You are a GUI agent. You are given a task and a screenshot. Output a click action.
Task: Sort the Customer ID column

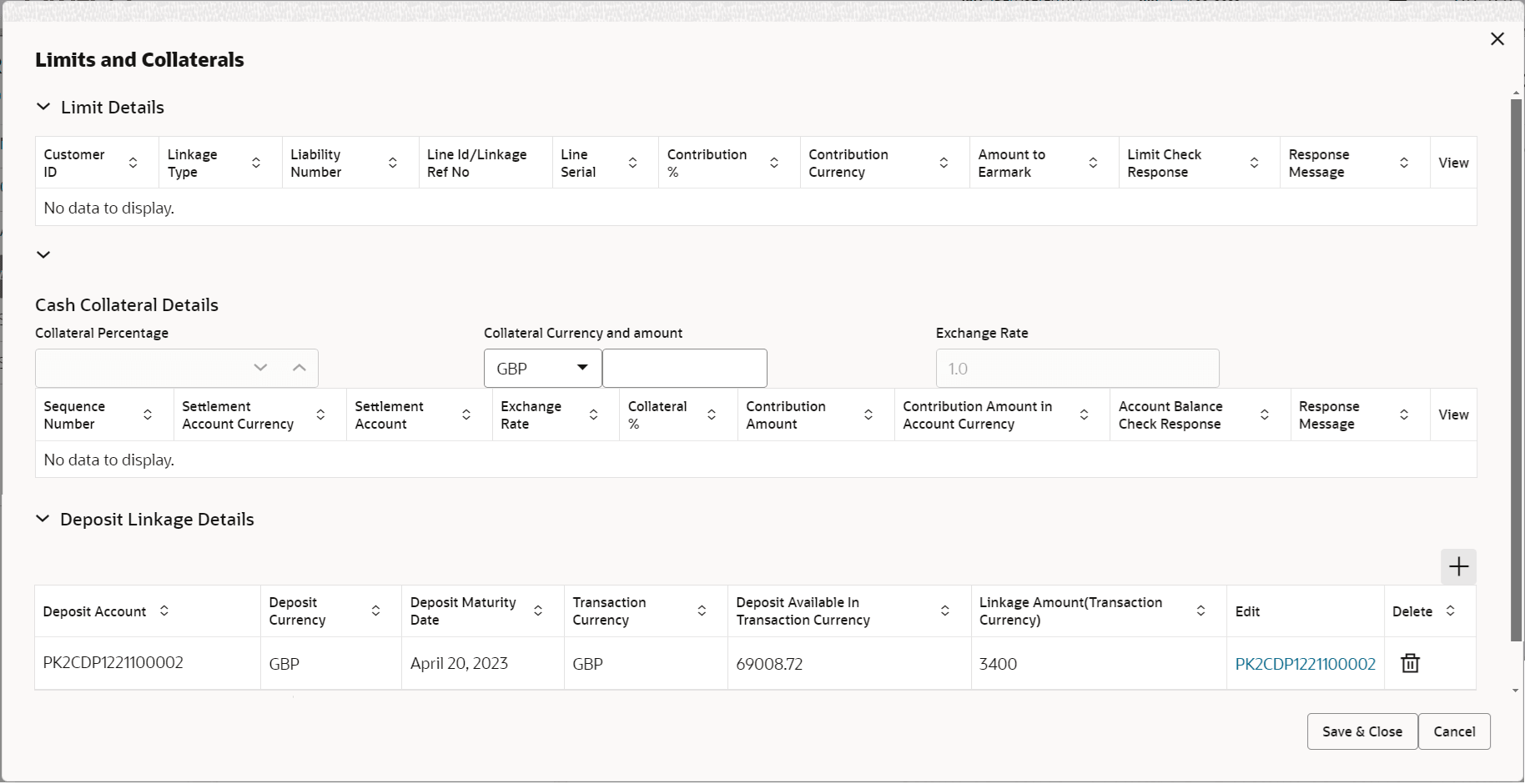[133, 163]
